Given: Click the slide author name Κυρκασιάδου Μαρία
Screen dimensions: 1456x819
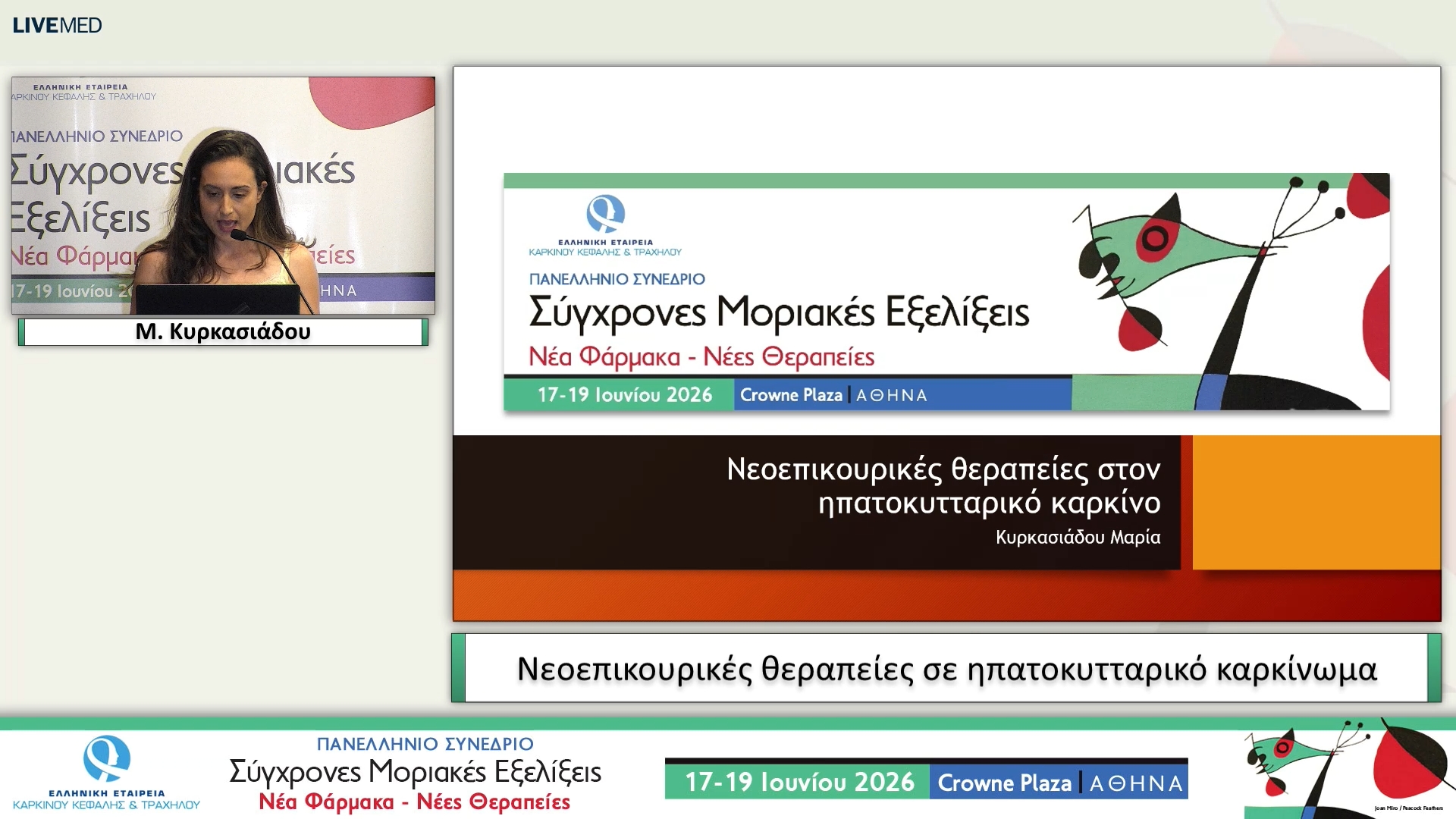Looking at the screenshot, I should (1078, 537).
